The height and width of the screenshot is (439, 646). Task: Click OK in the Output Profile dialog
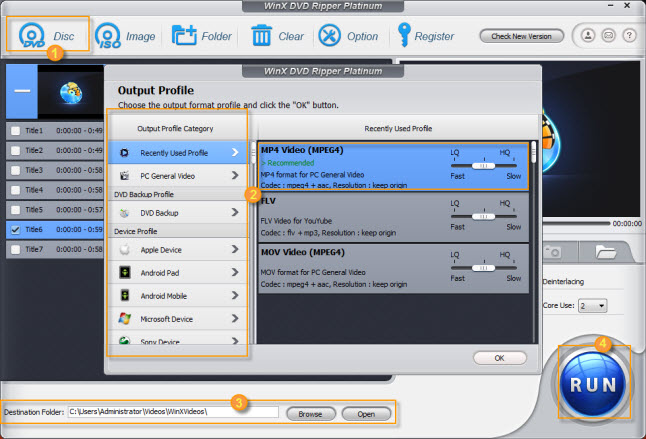tap(499, 358)
